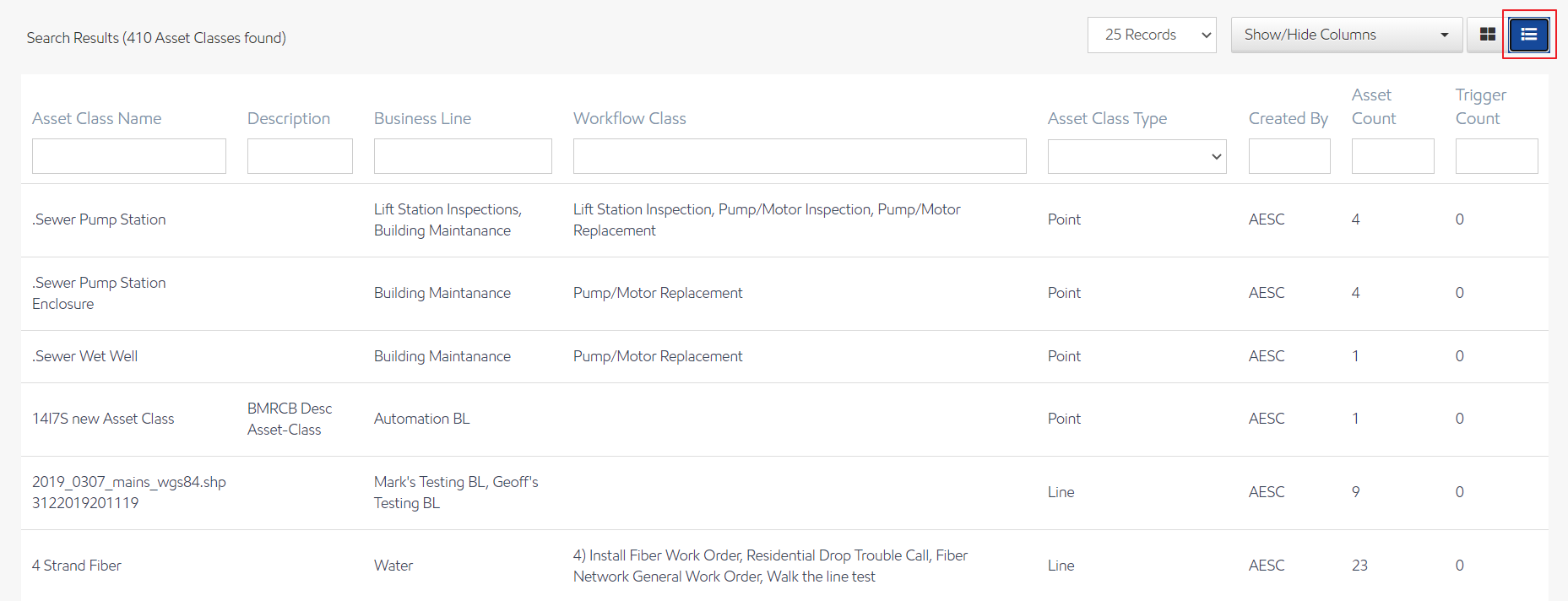The image size is (1568, 601).
Task: Click the Business Line column header
Action: (x=422, y=119)
